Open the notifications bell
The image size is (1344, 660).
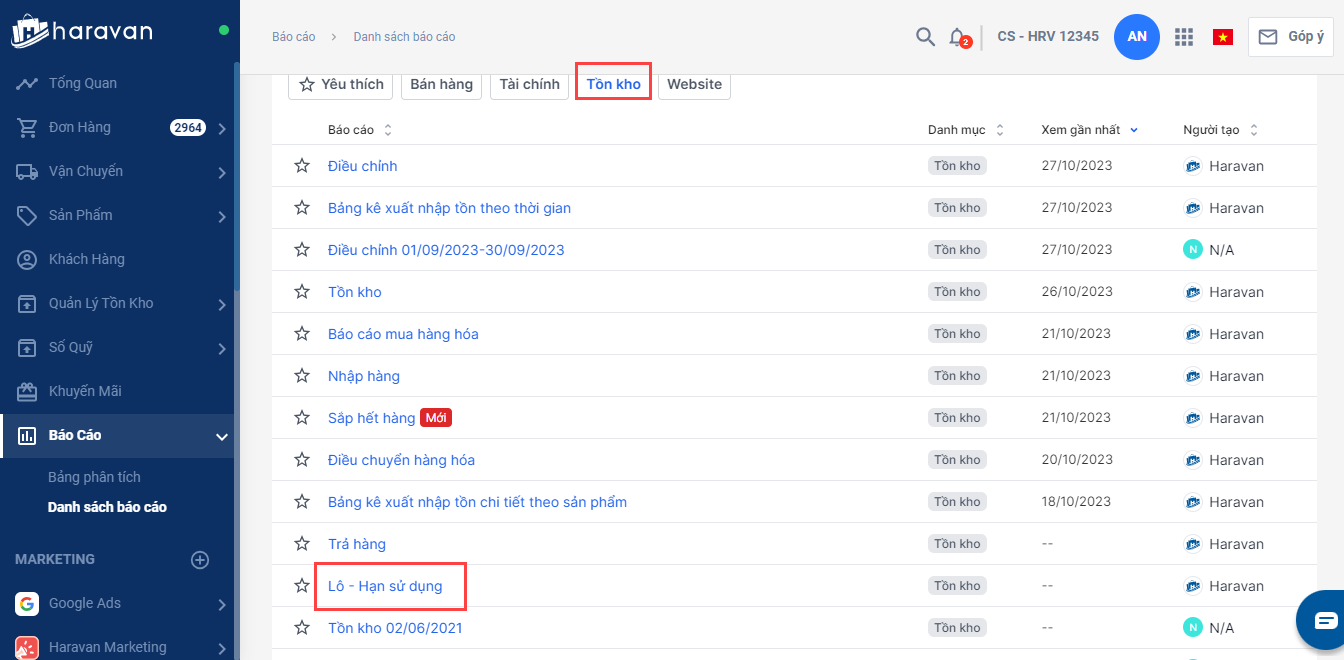coord(957,37)
